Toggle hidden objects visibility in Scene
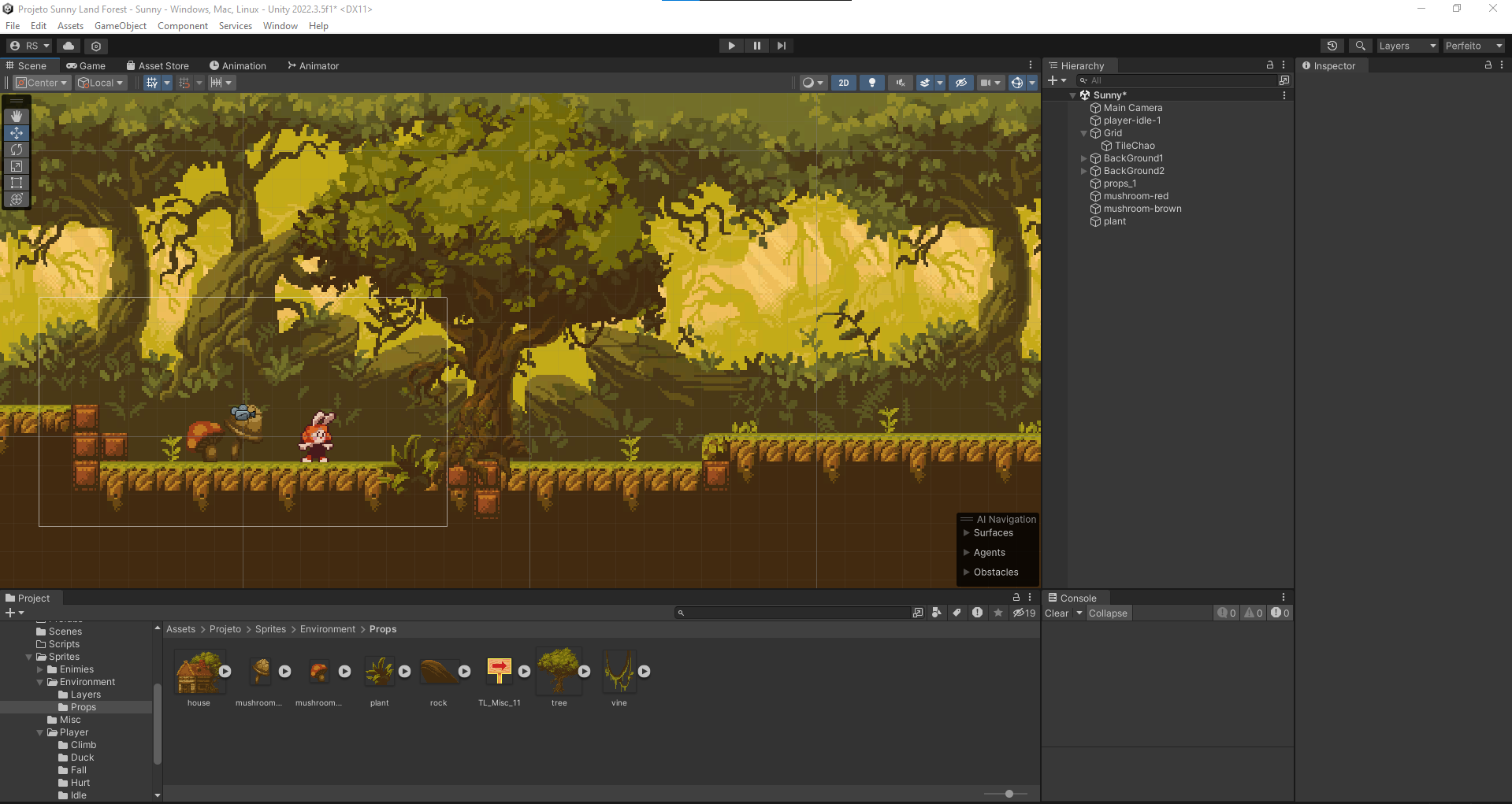This screenshot has height=804, width=1512. [960, 83]
